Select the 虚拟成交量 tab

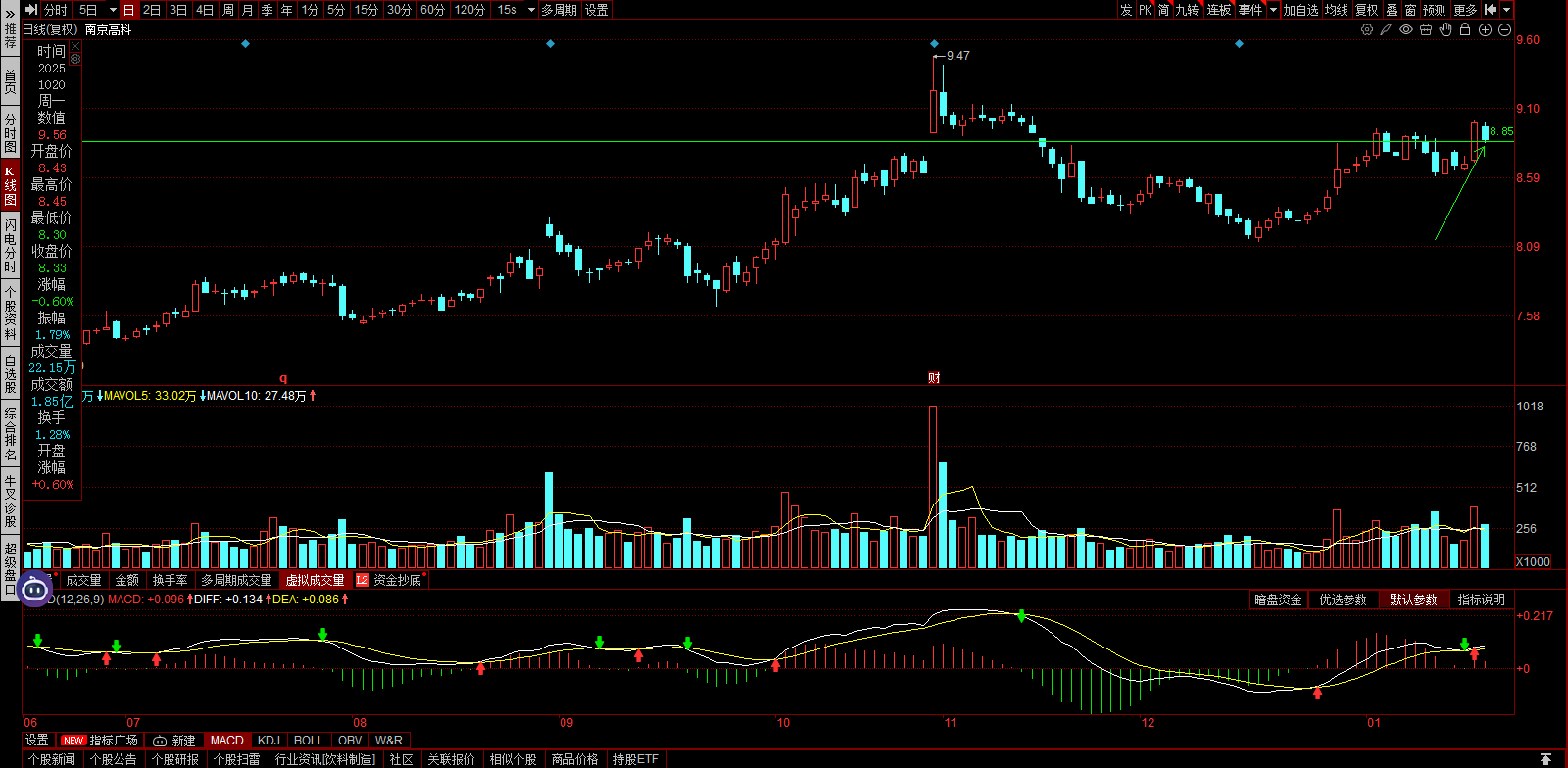pyautogui.click(x=315, y=580)
